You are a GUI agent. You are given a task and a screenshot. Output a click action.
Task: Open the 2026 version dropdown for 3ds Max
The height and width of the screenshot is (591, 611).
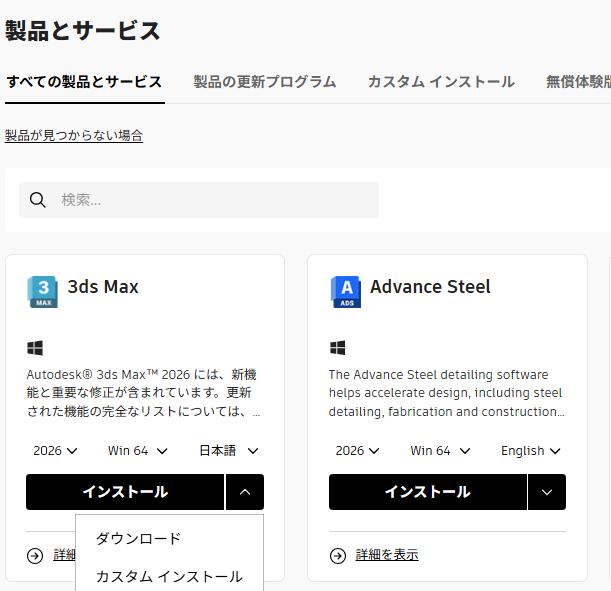55,451
